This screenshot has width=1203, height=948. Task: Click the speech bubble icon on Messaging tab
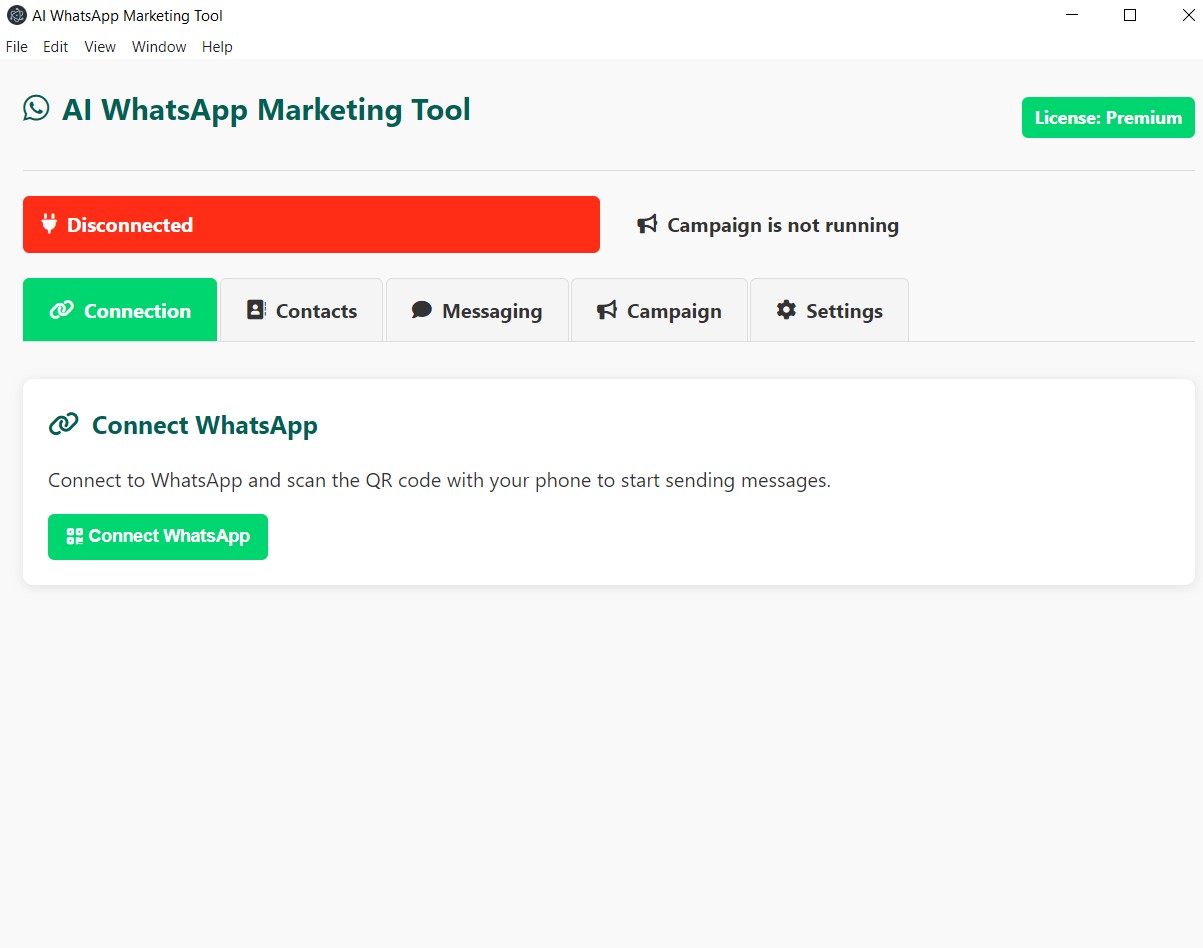coord(422,310)
